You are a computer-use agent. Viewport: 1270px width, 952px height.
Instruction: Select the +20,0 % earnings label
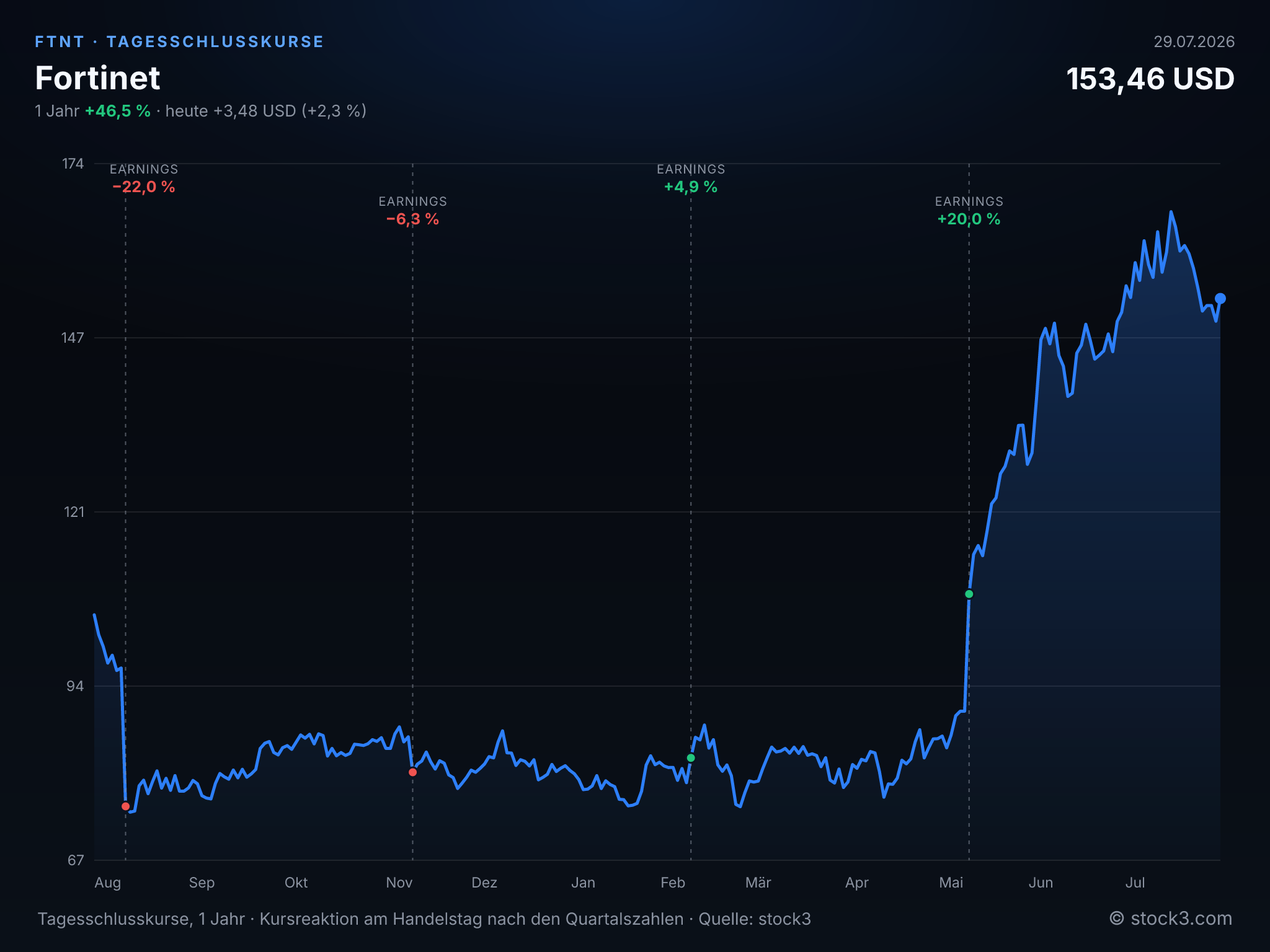[969, 219]
